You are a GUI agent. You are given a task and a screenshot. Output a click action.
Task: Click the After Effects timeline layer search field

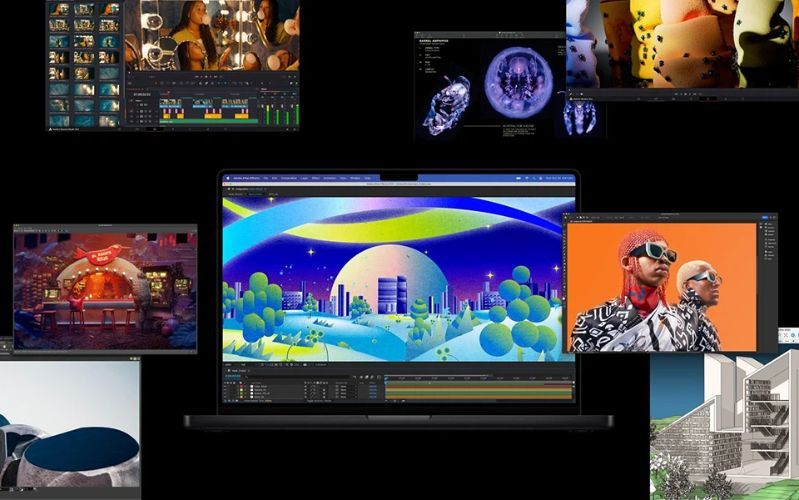pos(297,377)
